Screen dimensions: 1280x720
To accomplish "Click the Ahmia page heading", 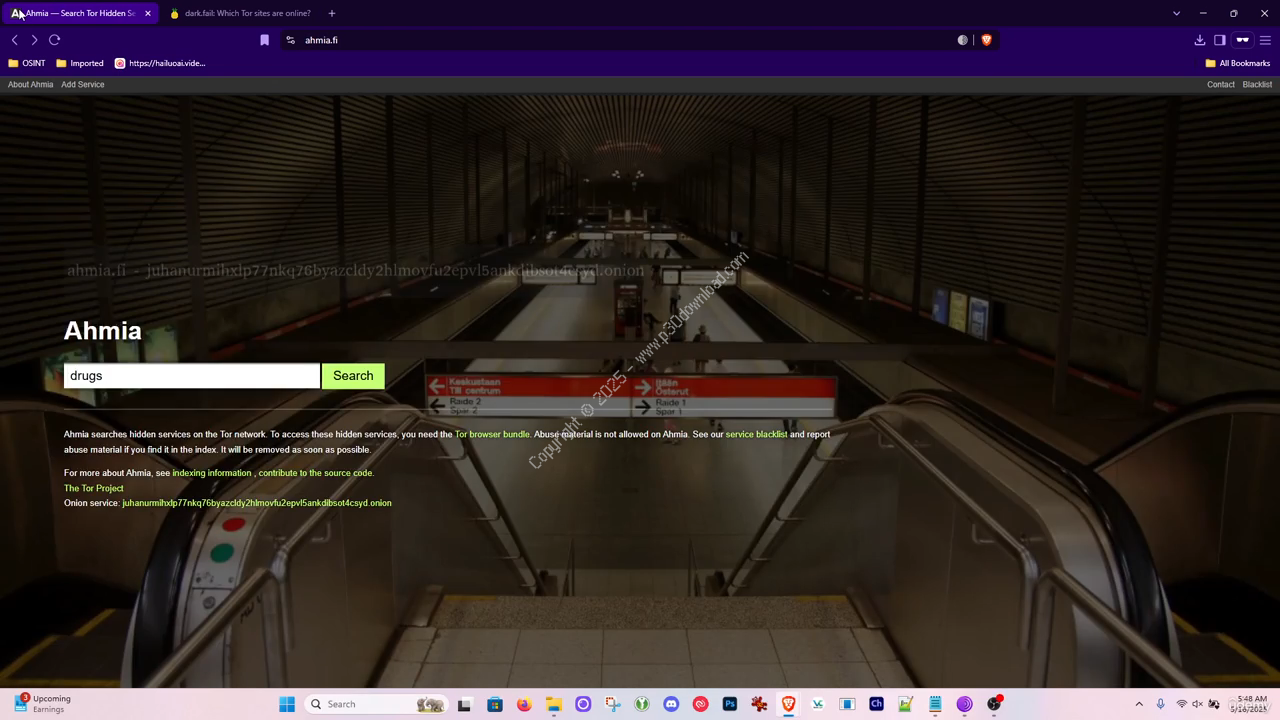I will [103, 331].
